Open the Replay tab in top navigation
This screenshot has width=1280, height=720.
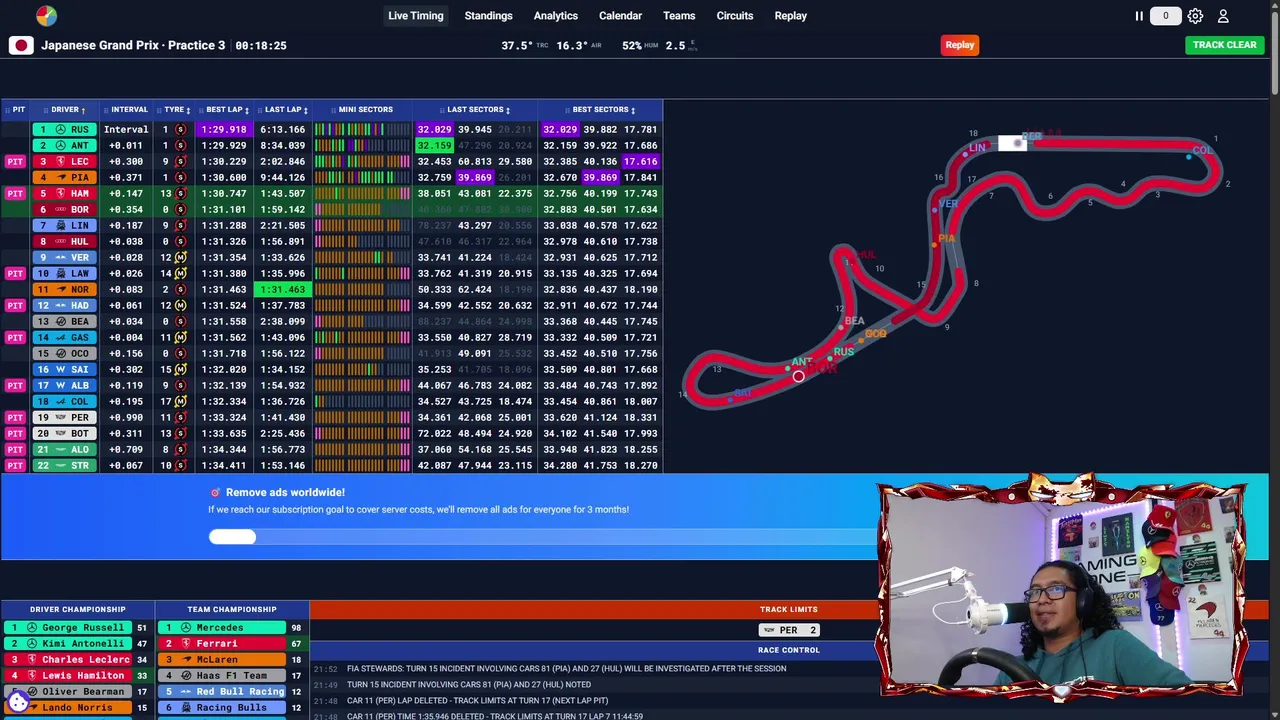[x=790, y=16]
